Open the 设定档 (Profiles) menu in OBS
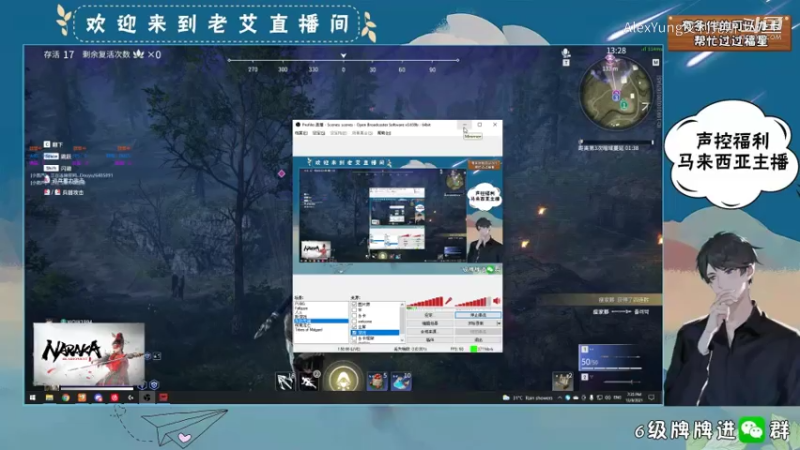The image size is (800, 450). [338, 133]
